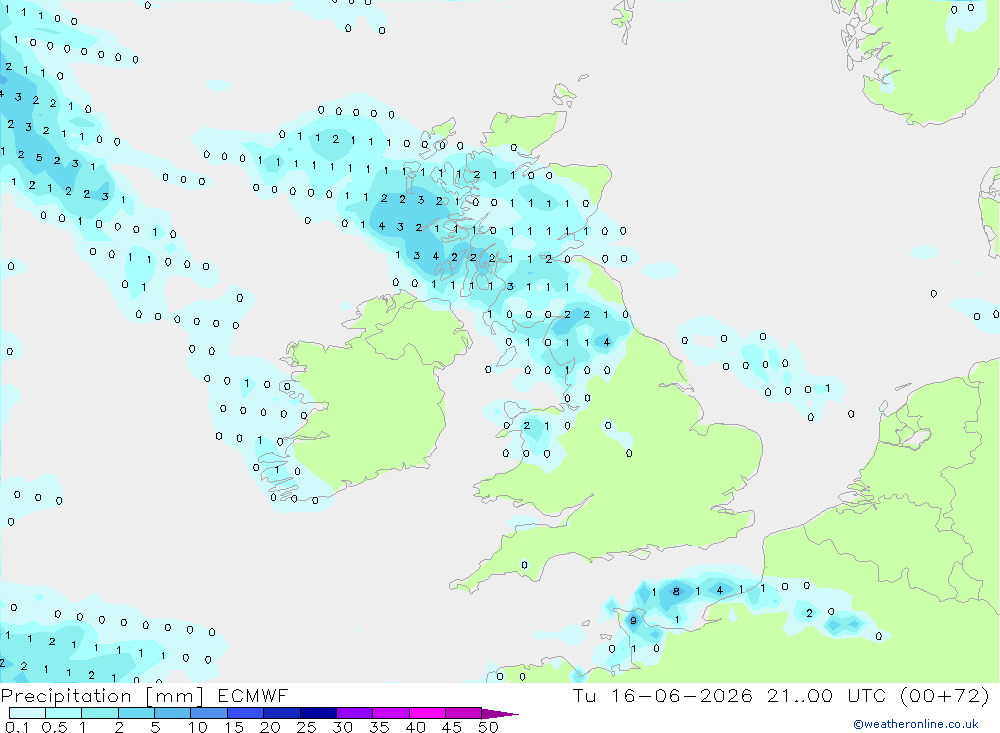Click the '9' precipitation value near Channel Islands
The width and height of the screenshot is (1000, 733).
(633, 620)
